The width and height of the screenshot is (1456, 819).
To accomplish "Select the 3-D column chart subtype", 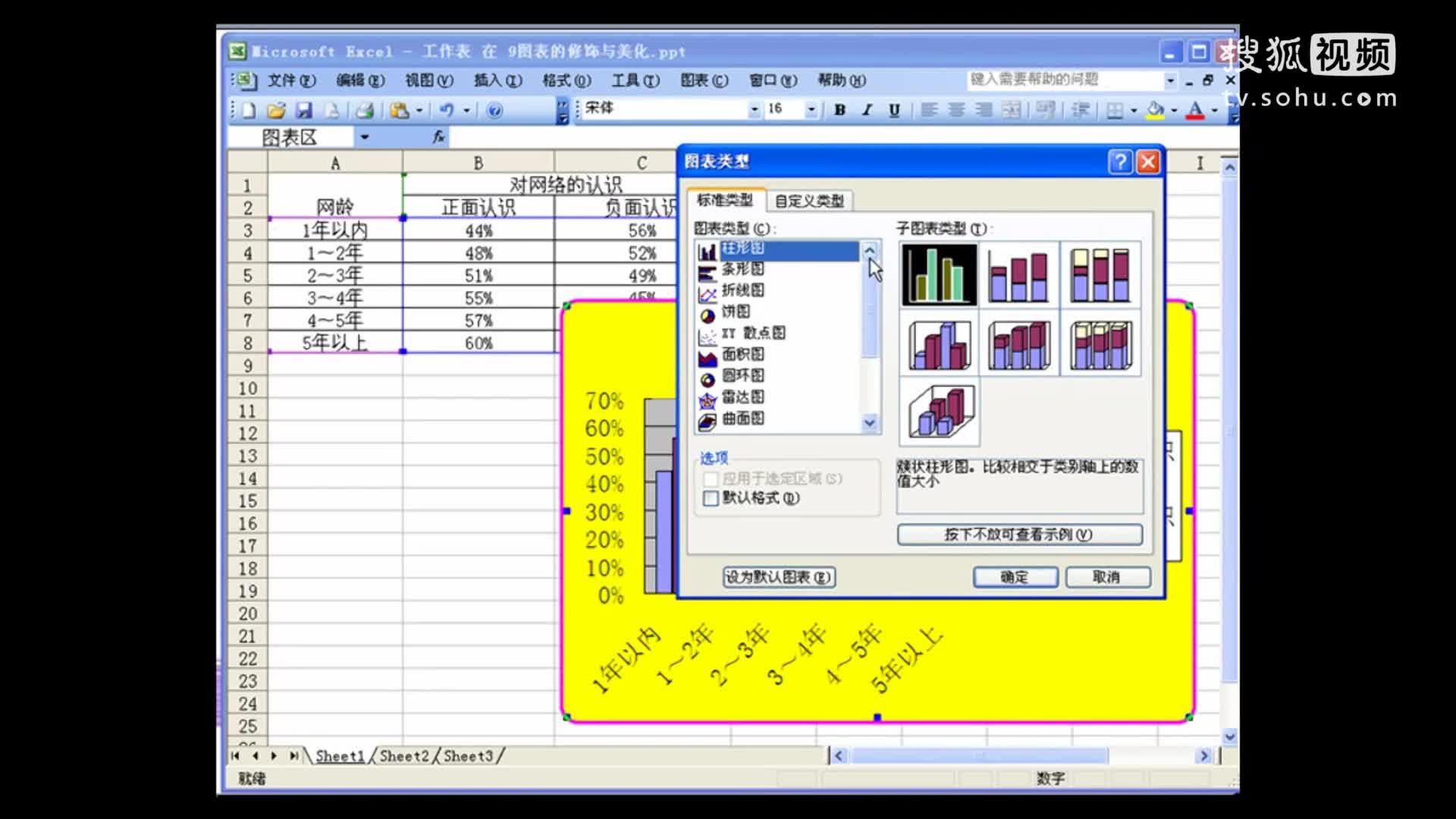I will (939, 413).
